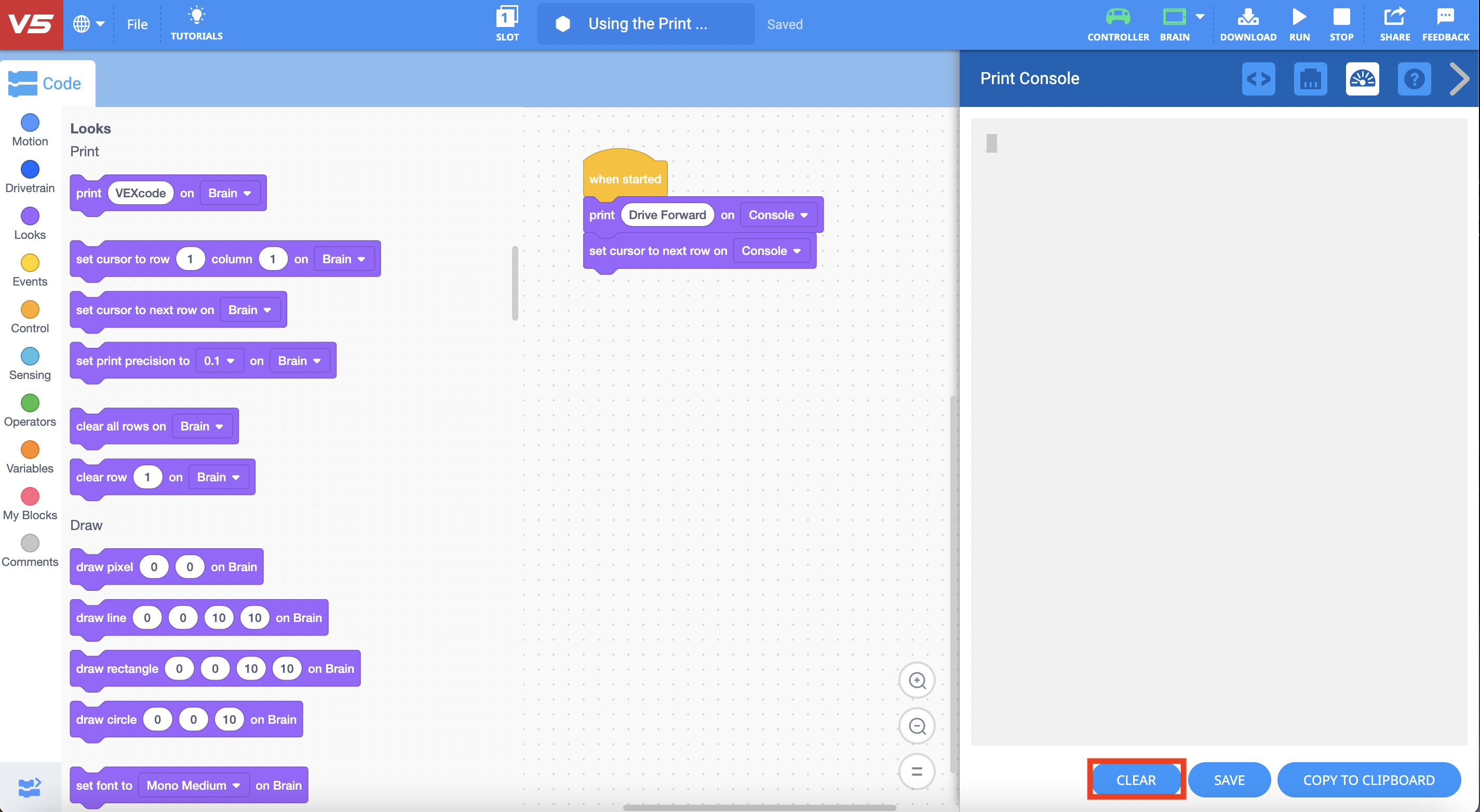Image resolution: width=1480 pixels, height=812 pixels.
Task: Toggle the dashboard view in Print Console
Action: pyautogui.click(x=1363, y=79)
